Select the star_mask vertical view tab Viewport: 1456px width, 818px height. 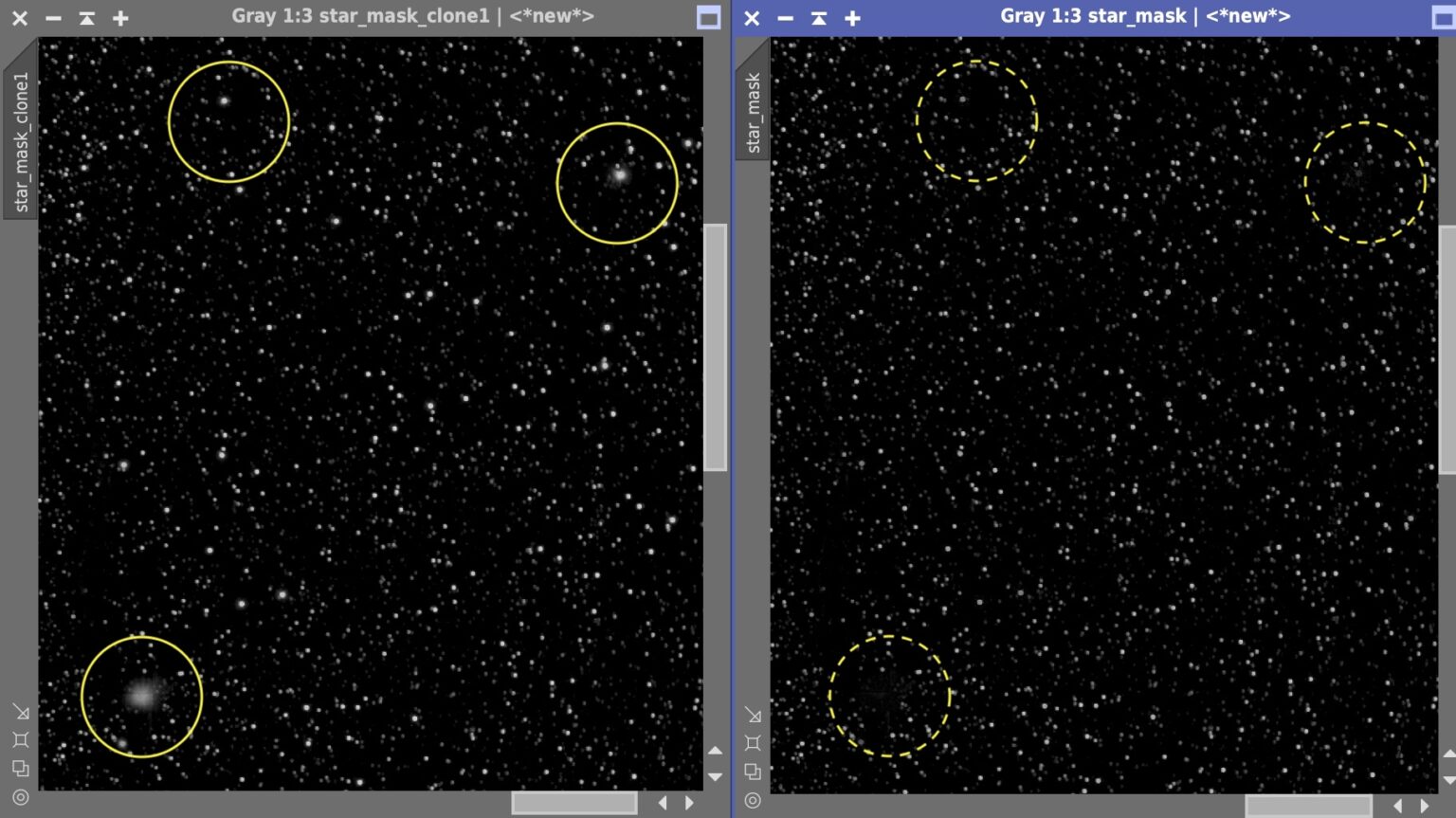click(753, 112)
